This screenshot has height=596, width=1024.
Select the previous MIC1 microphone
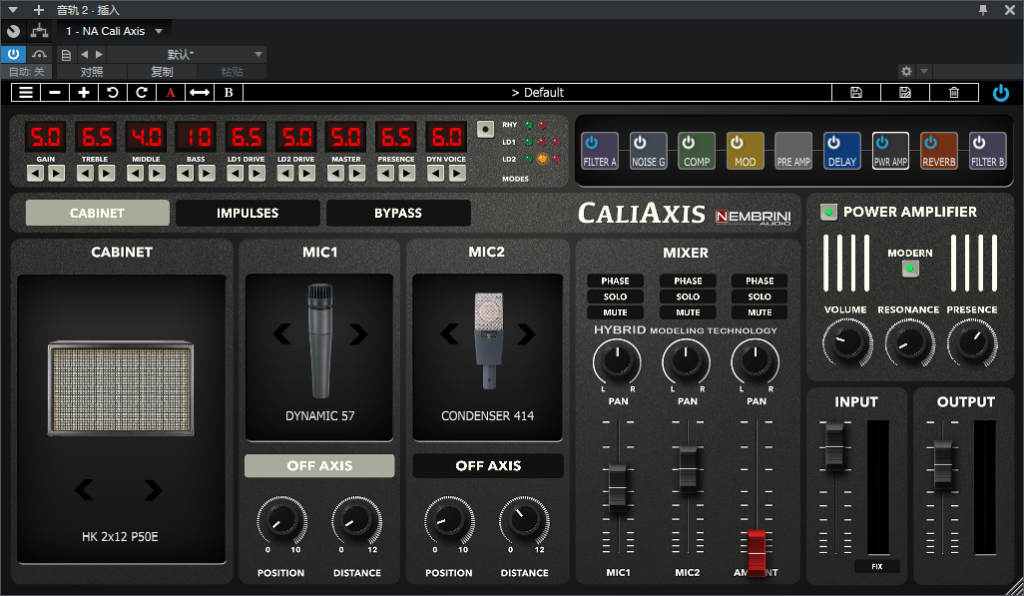point(281,334)
